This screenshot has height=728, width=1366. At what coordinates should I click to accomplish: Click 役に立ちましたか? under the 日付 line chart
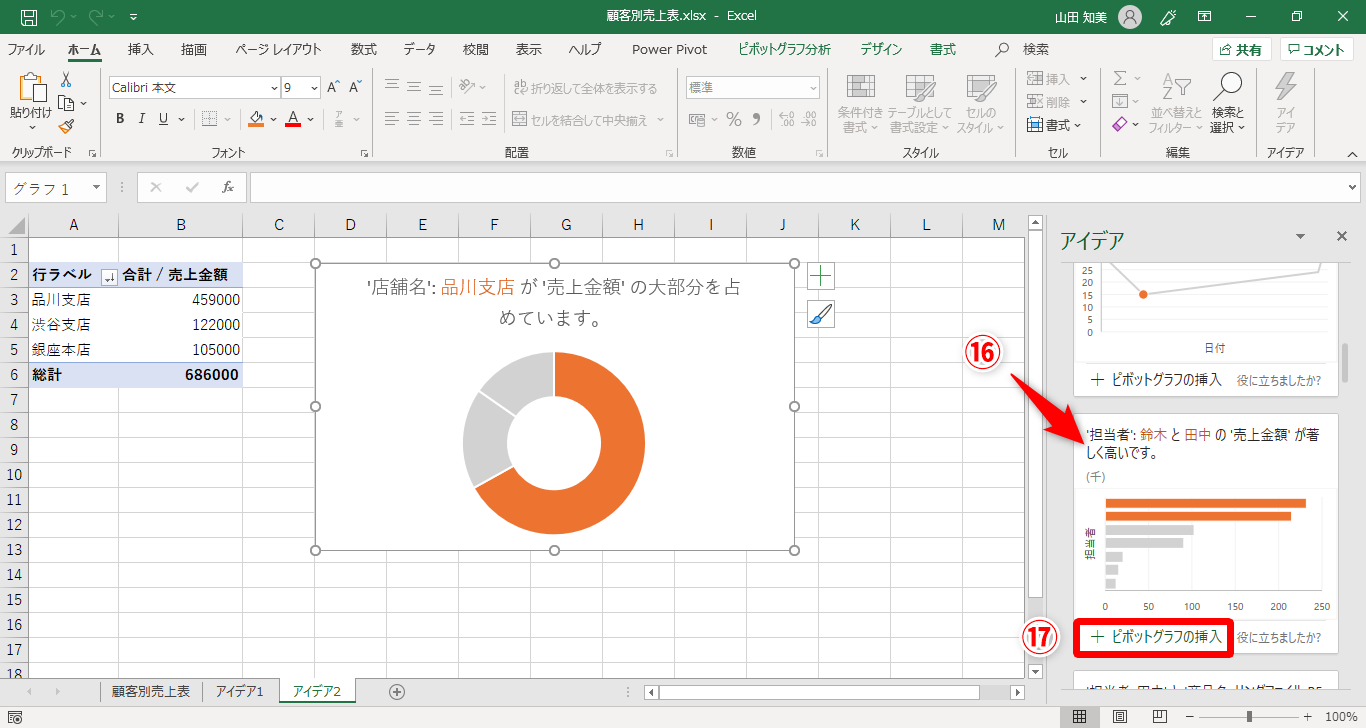[x=1279, y=380]
